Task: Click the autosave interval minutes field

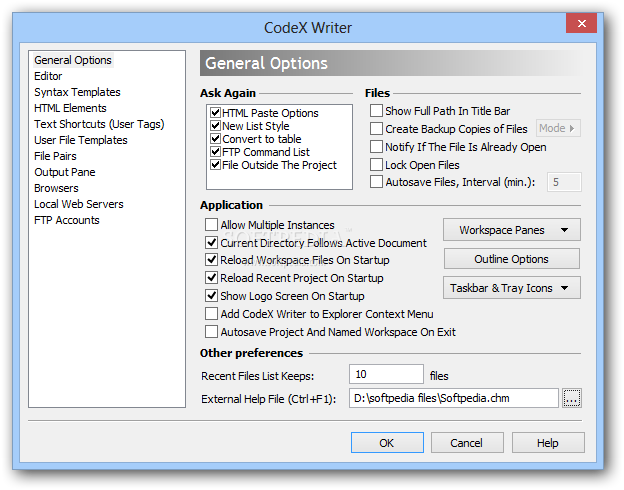Action: [x=564, y=182]
